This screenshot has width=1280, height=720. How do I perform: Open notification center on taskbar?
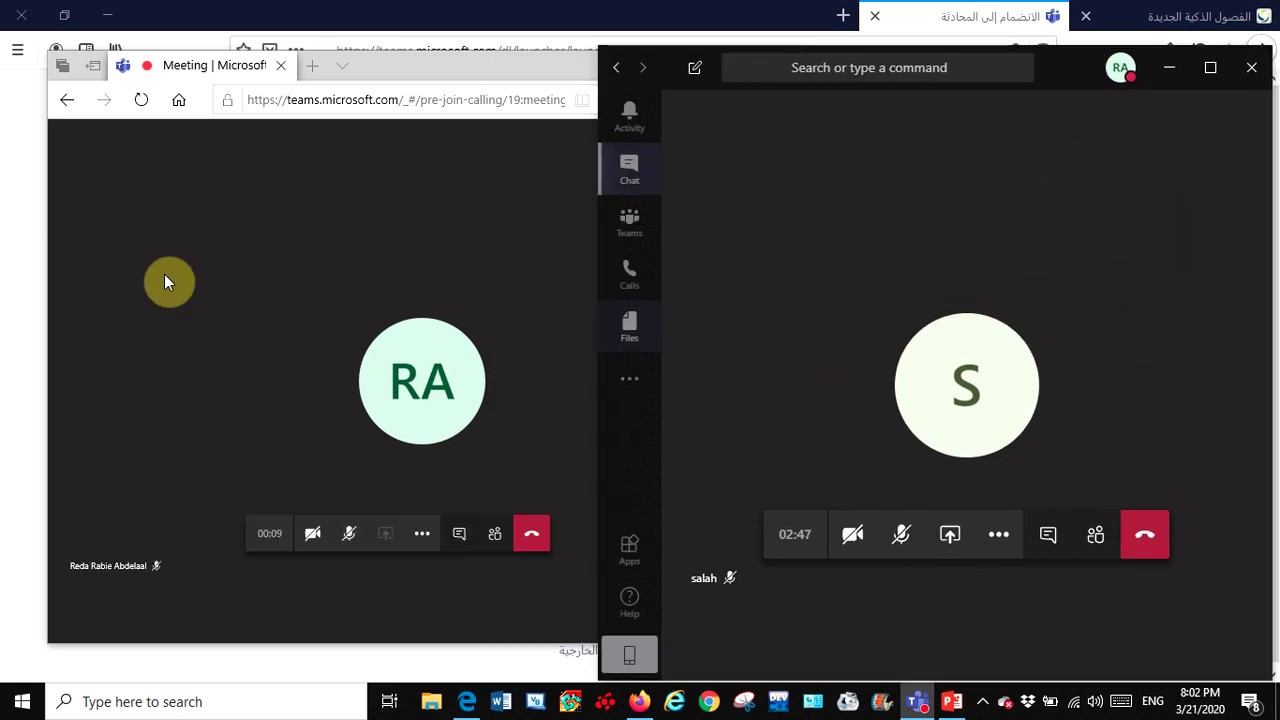click(x=1250, y=702)
